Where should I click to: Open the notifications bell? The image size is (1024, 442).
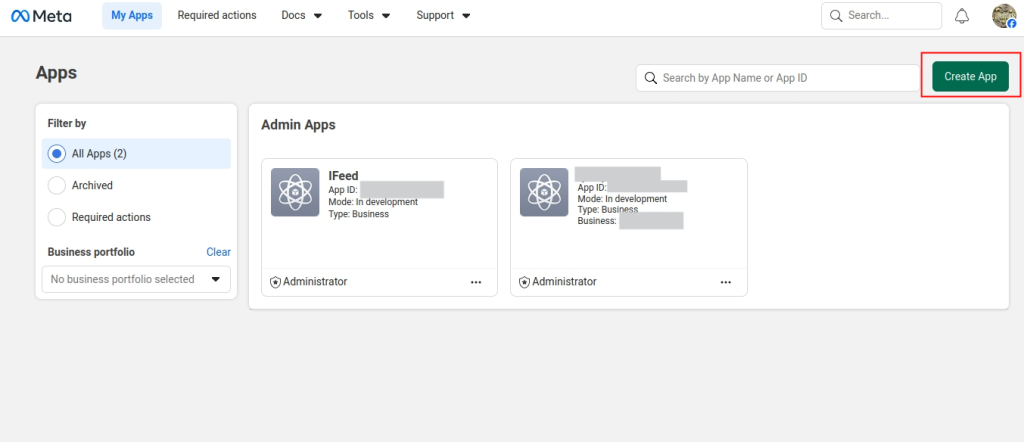tap(962, 16)
